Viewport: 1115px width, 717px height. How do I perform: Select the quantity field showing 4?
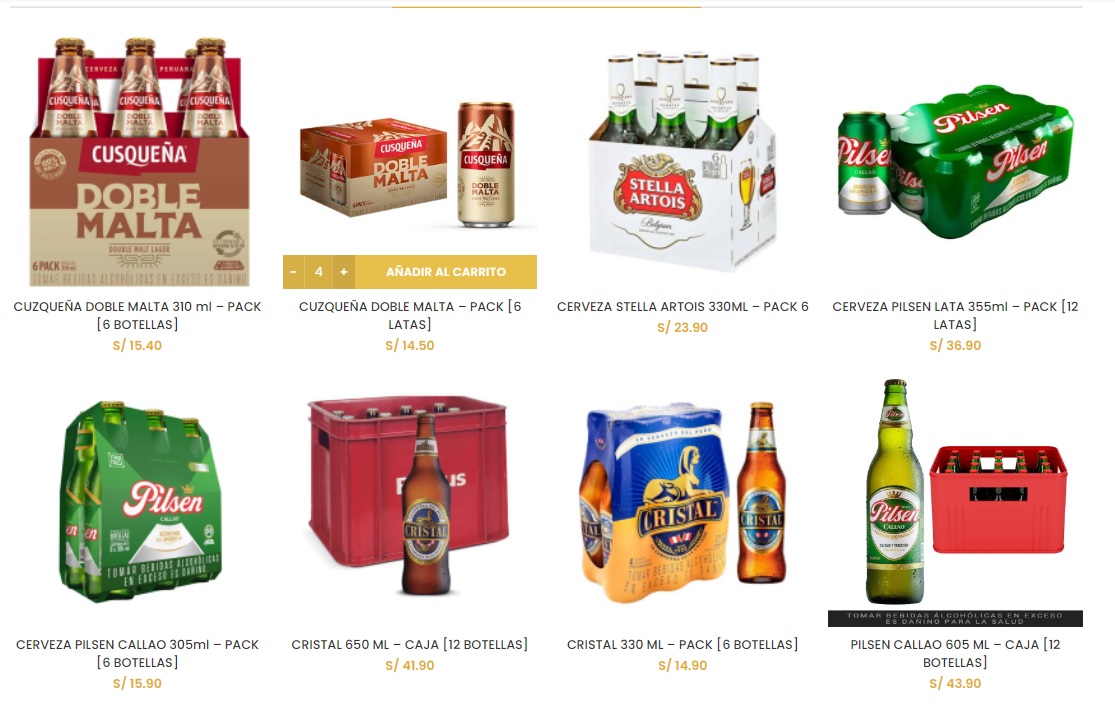[x=319, y=272]
